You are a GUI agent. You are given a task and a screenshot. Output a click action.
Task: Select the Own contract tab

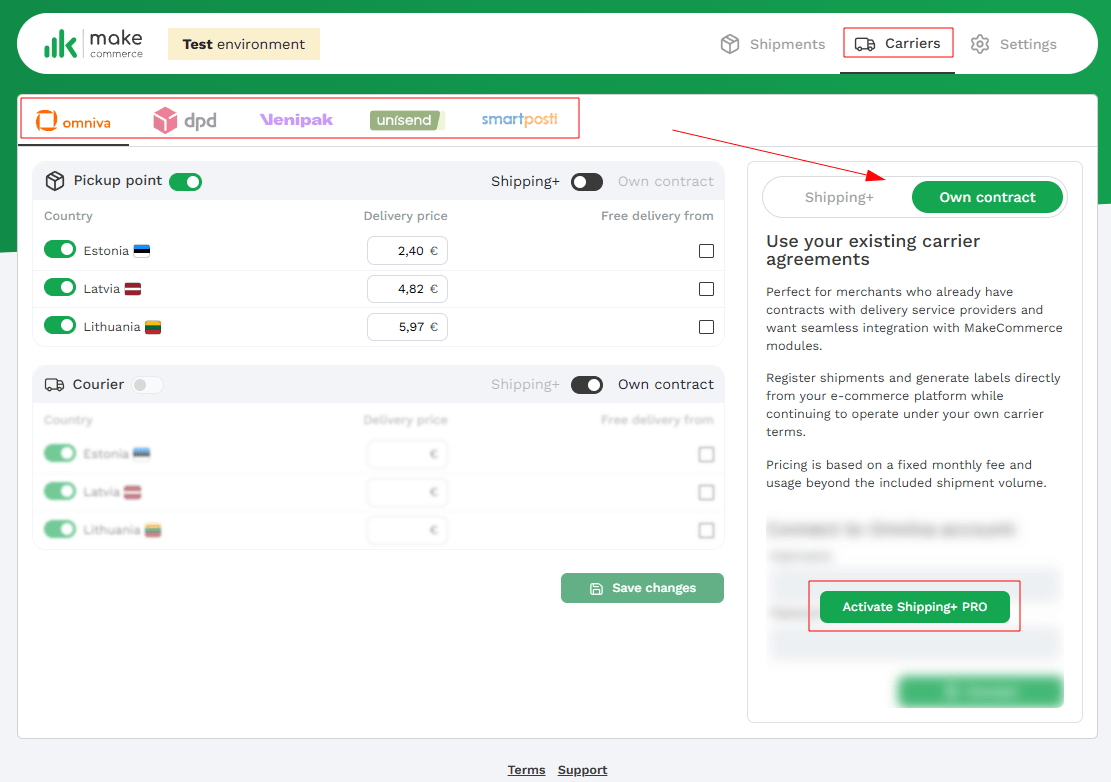(x=987, y=197)
